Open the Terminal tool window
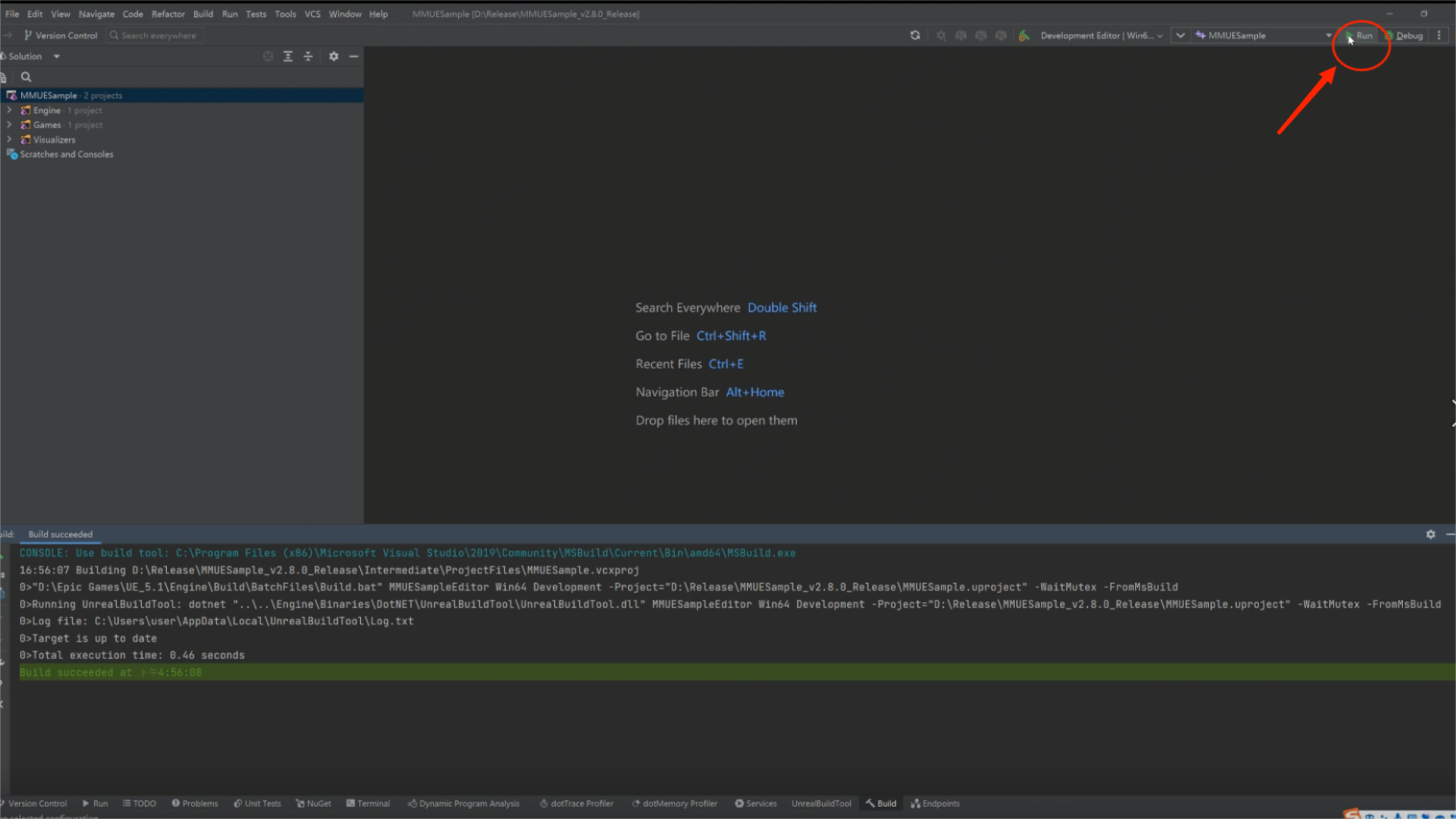This screenshot has width=1456, height=819. pyautogui.click(x=368, y=803)
